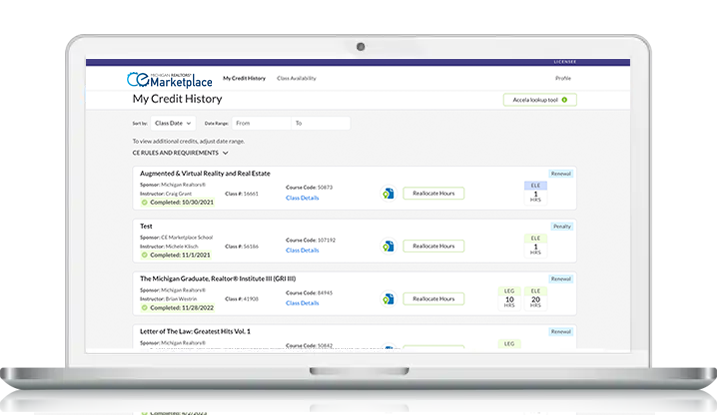Open the Class Availability tab
The width and height of the screenshot is (720, 415).
click(297, 78)
